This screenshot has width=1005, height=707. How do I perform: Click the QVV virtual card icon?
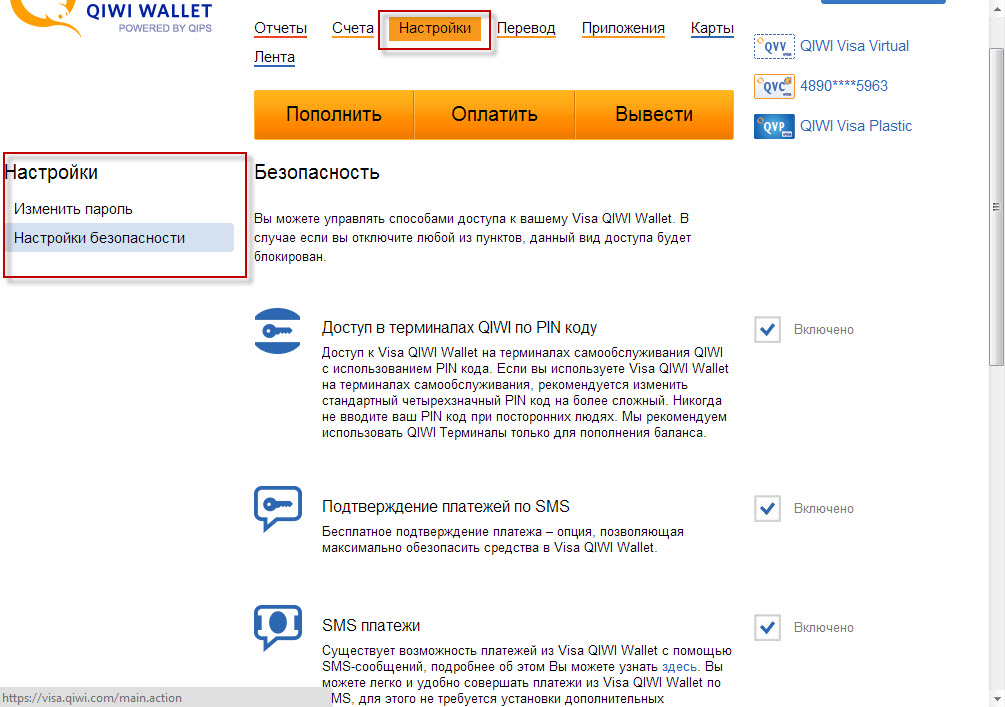[x=773, y=46]
